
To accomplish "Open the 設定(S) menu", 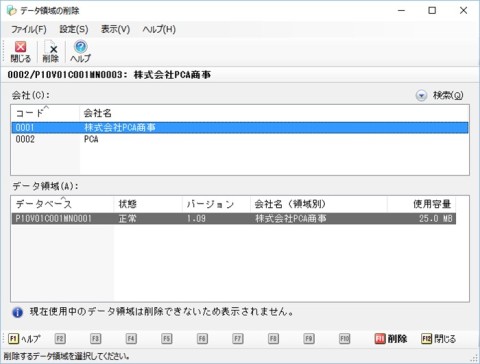I will 74,29.
